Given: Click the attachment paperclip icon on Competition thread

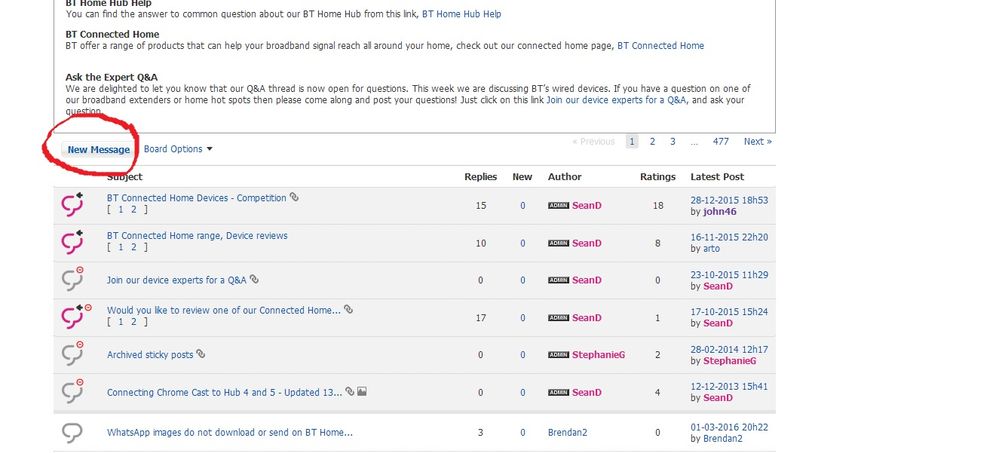Looking at the screenshot, I should [x=294, y=198].
